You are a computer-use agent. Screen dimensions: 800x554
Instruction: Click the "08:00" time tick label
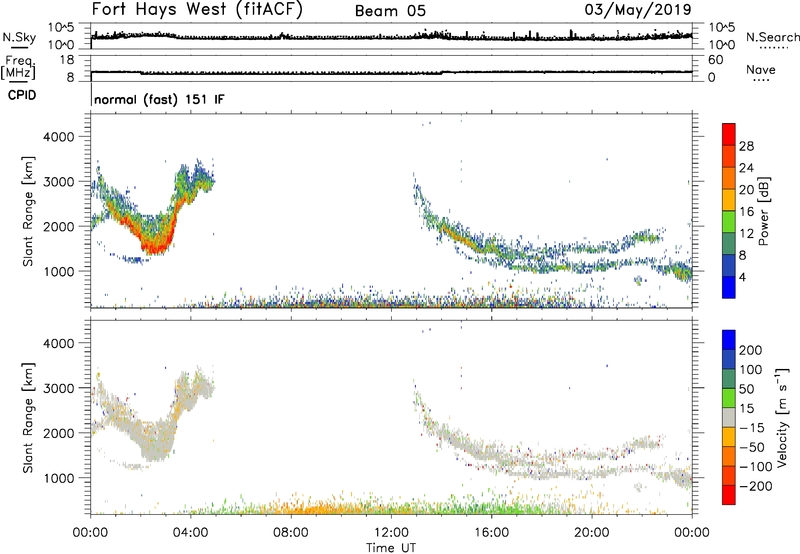click(x=291, y=533)
